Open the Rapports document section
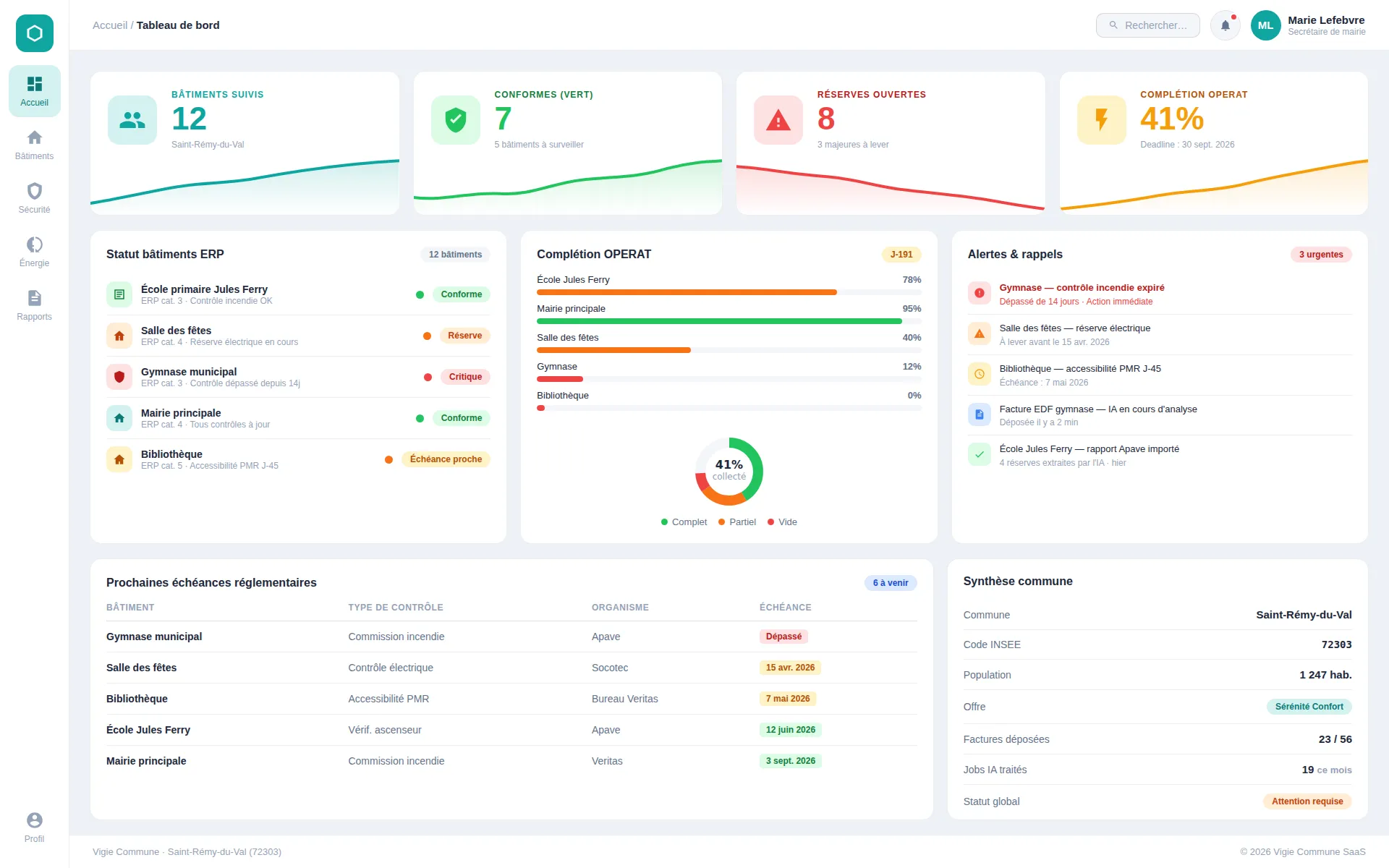This screenshot has width=1389, height=868. point(34,305)
